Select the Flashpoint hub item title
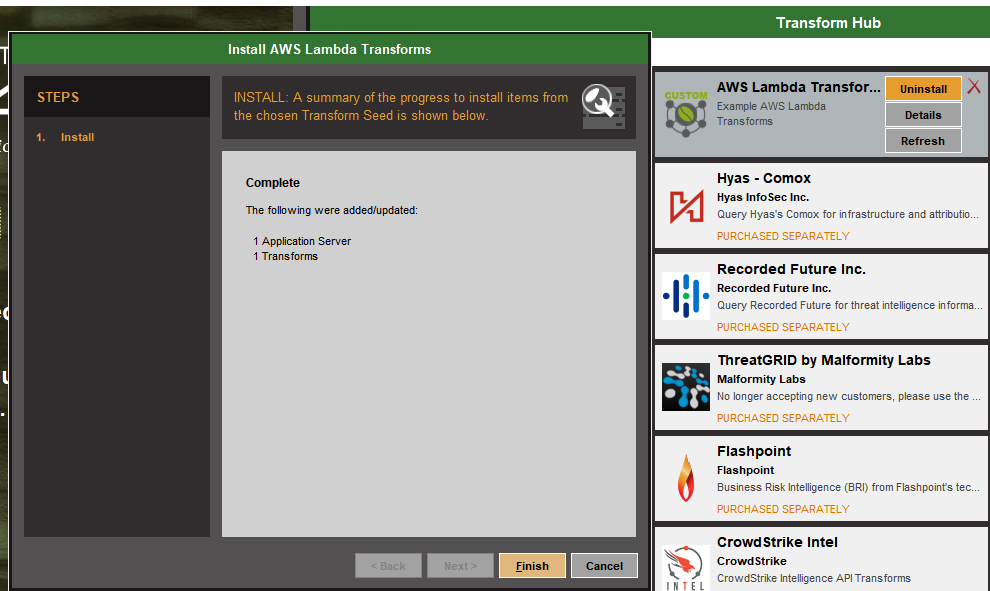990x591 pixels. click(x=754, y=451)
